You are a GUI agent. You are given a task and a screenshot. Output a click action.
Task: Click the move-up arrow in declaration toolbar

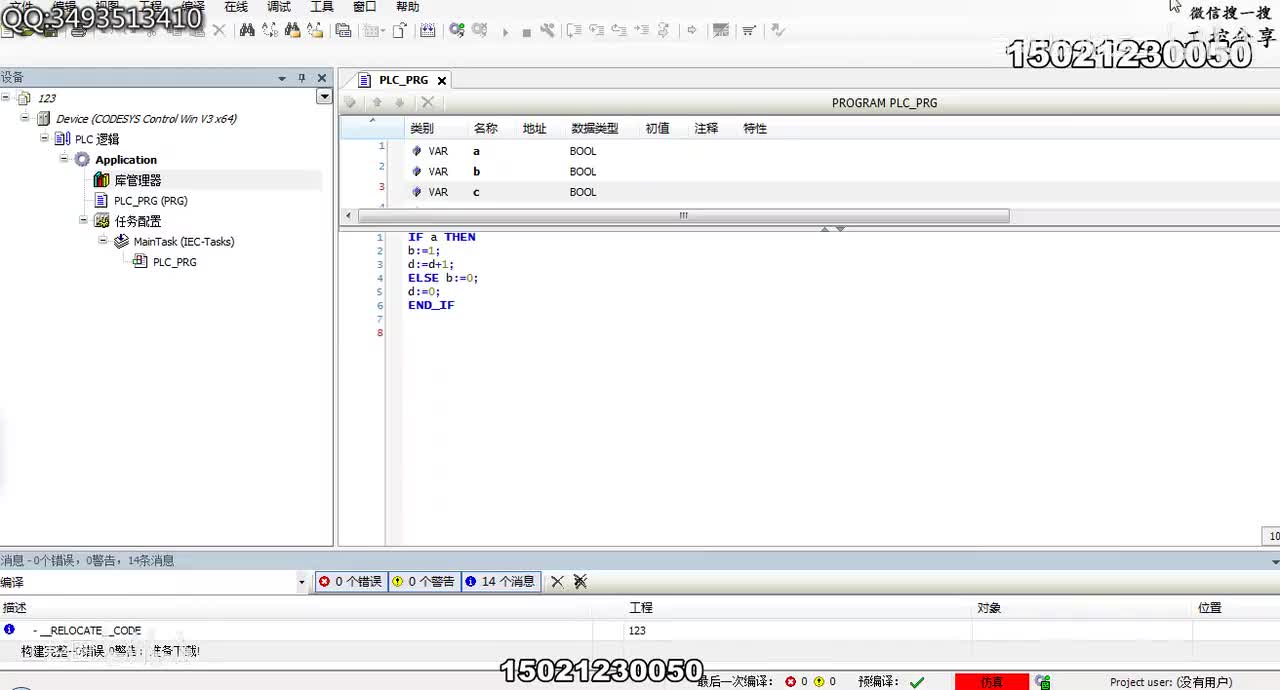[377, 102]
